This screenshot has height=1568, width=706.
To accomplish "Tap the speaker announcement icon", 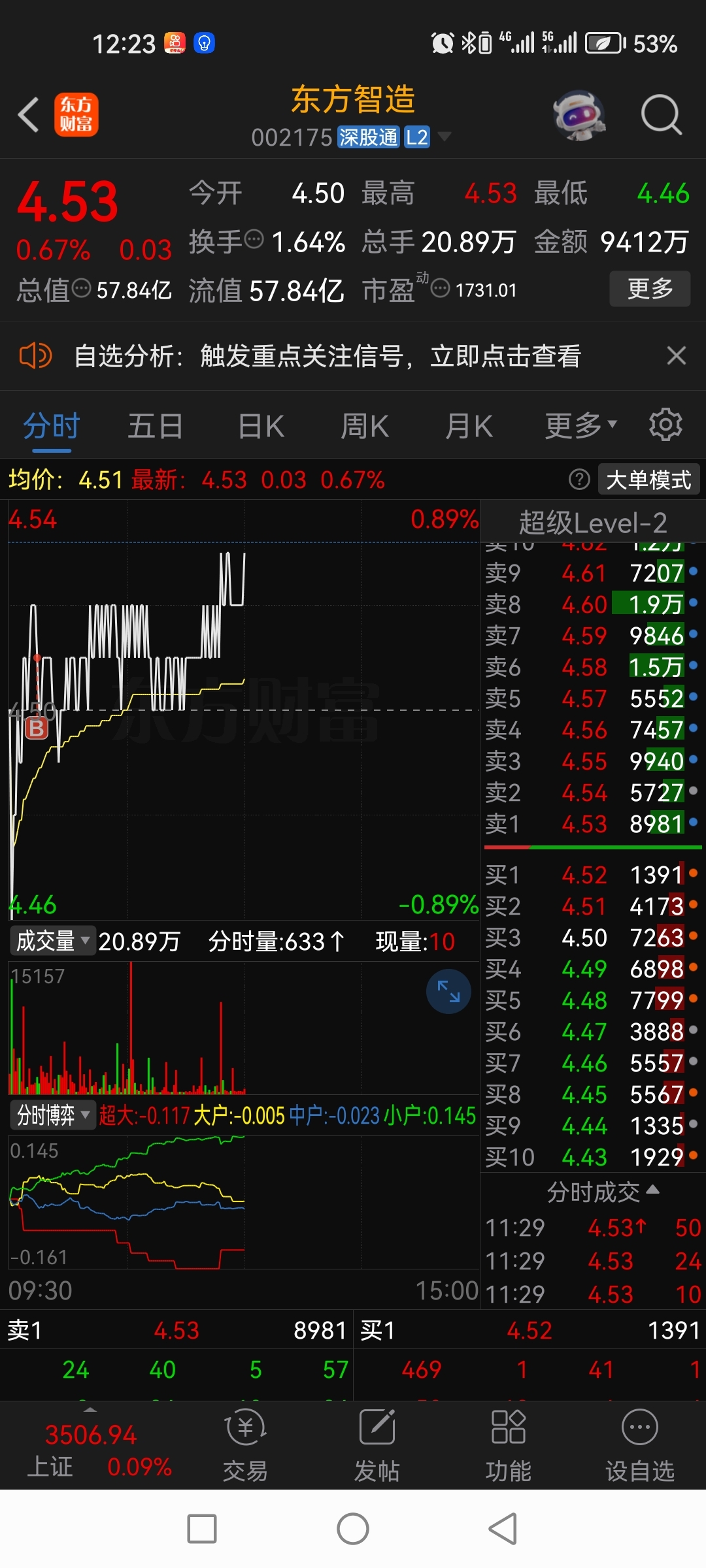I will pos(35,356).
